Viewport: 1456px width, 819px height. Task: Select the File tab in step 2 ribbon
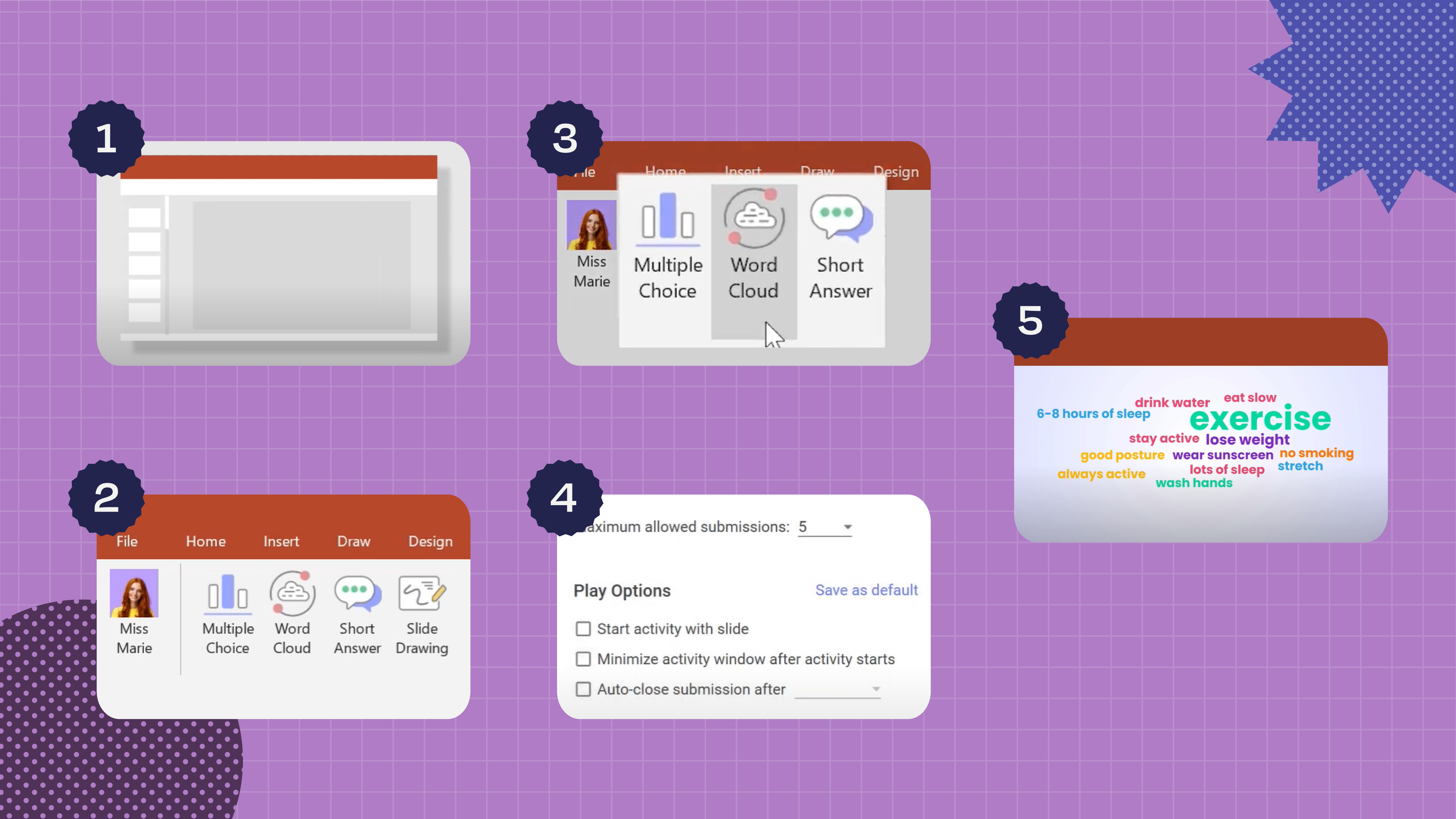click(127, 541)
